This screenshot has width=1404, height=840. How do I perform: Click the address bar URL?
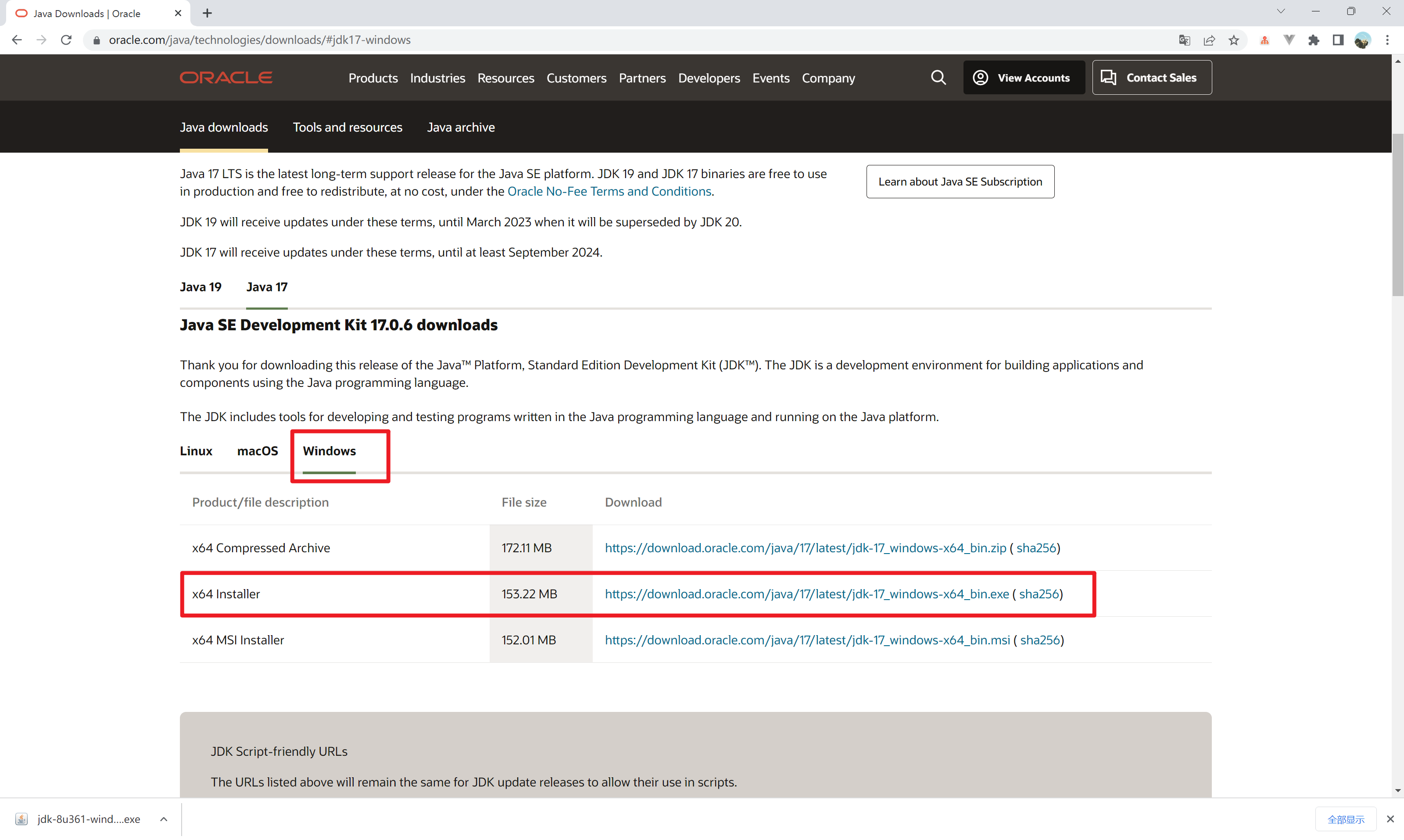click(260, 40)
